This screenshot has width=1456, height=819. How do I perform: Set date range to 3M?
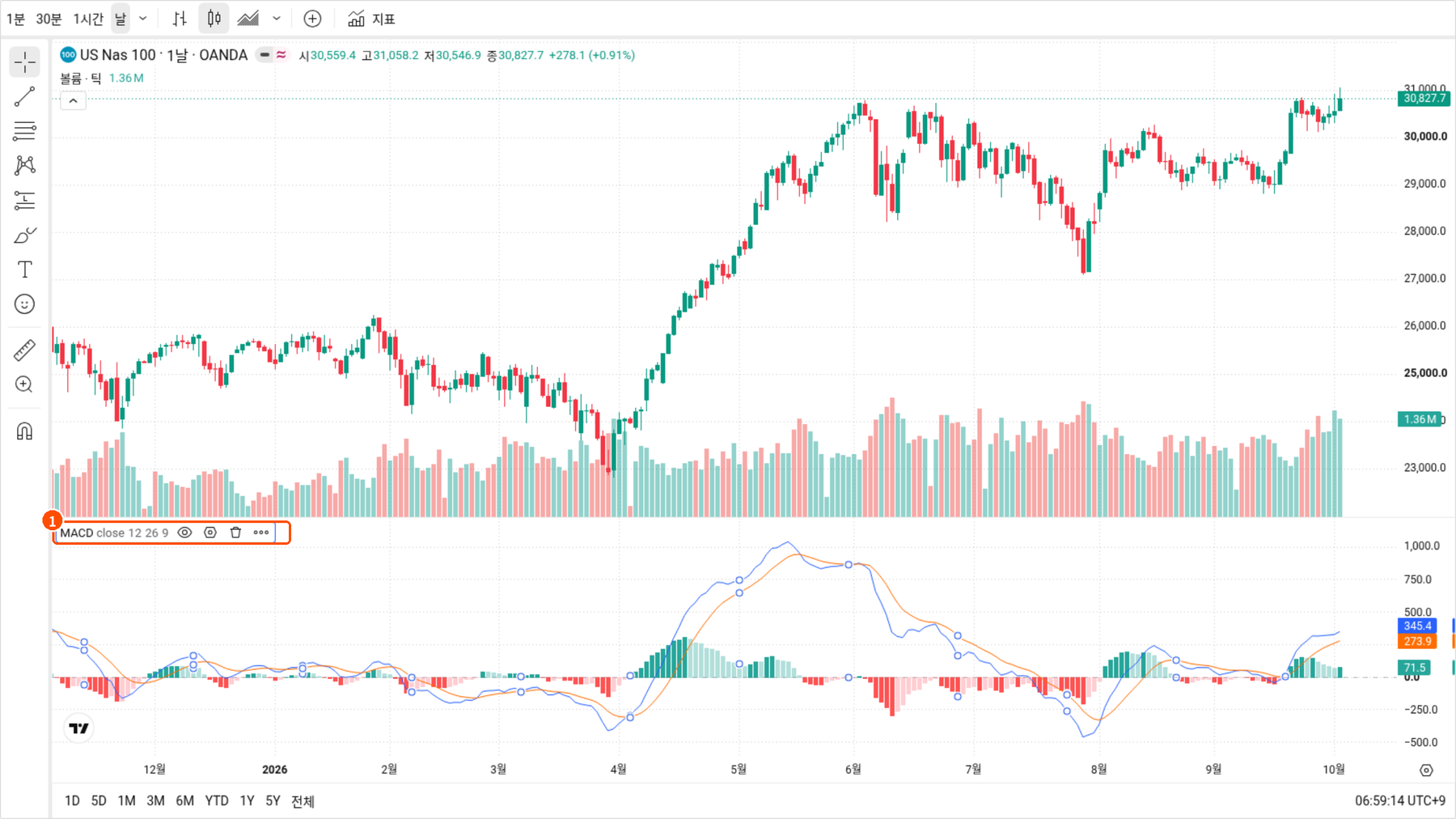pyautogui.click(x=155, y=801)
